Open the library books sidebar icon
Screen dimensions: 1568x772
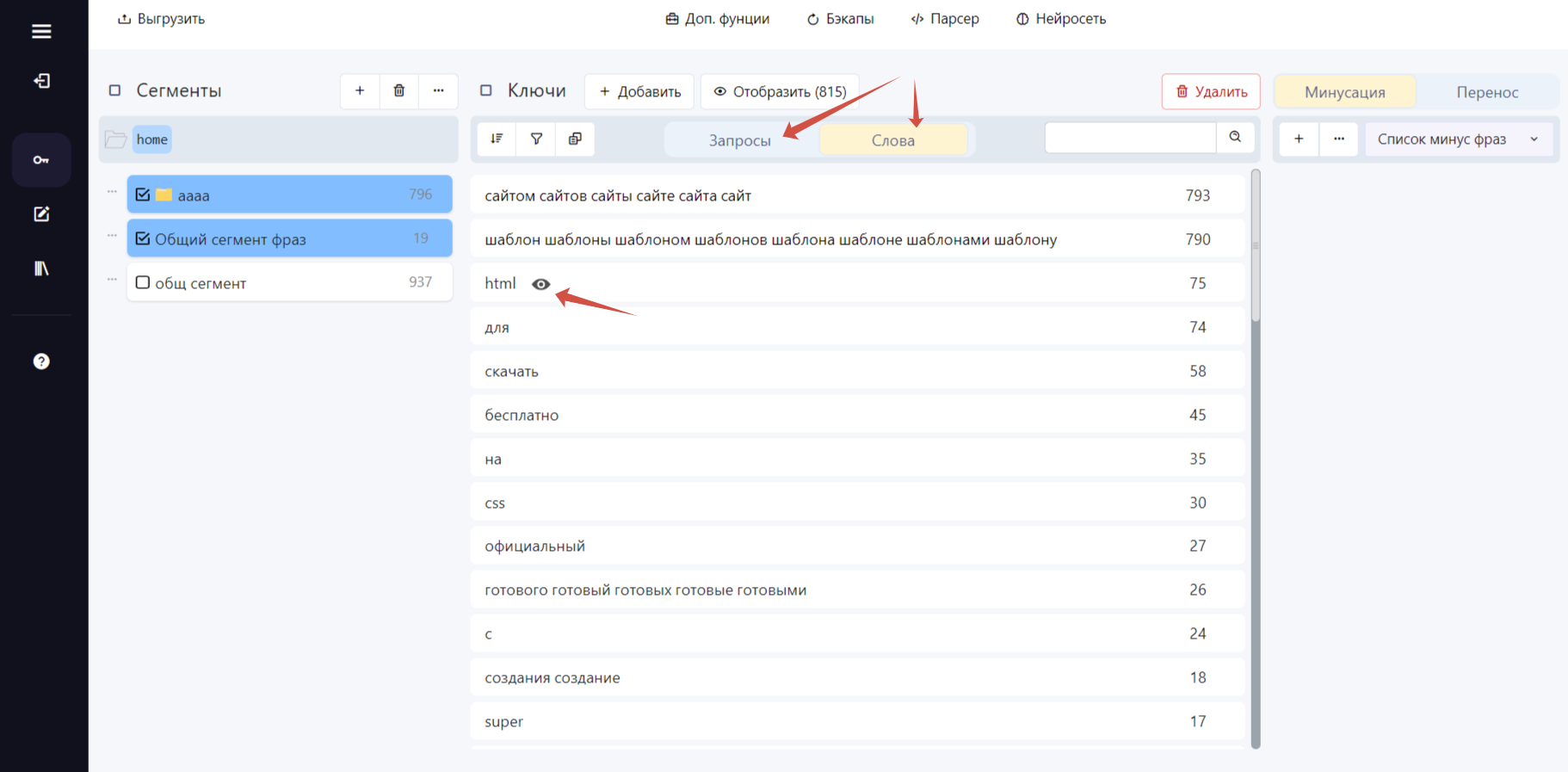(41, 269)
